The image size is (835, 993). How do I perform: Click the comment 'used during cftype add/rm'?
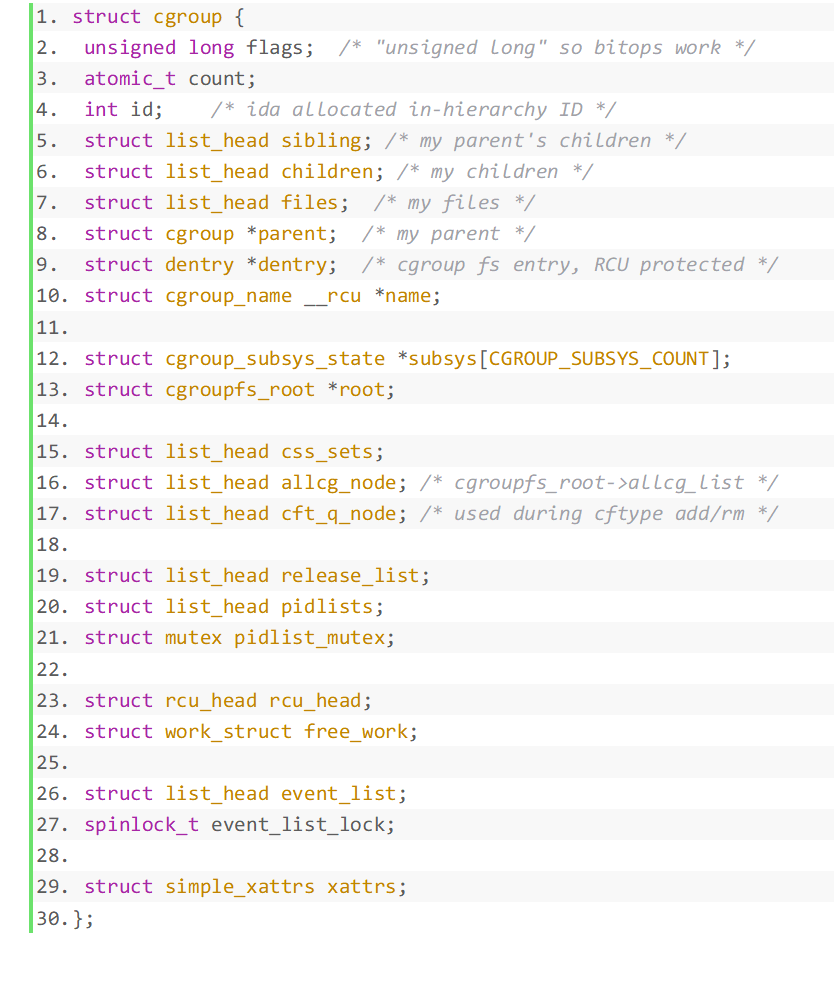point(599,514)
